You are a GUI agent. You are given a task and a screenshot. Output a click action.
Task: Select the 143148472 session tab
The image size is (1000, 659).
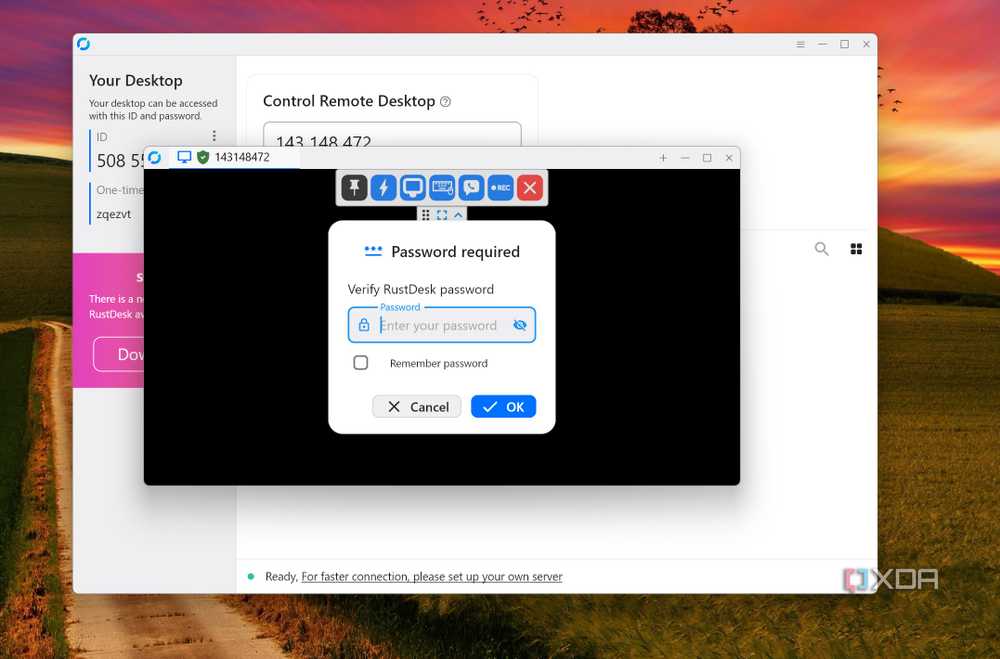(x=233, y=158)
